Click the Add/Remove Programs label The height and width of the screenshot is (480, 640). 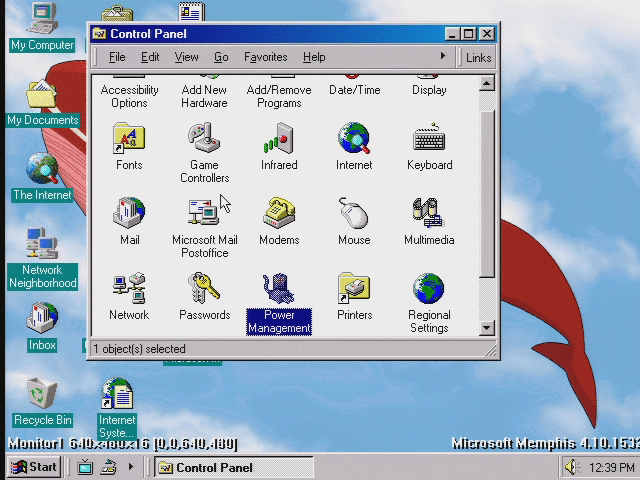(279, 96)
